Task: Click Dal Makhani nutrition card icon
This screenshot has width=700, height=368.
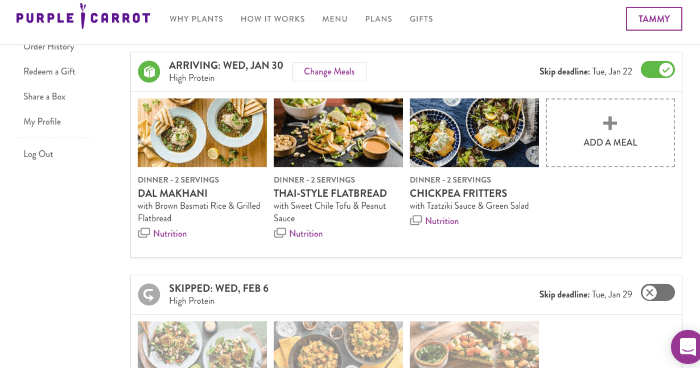Action: click(144, 233)
